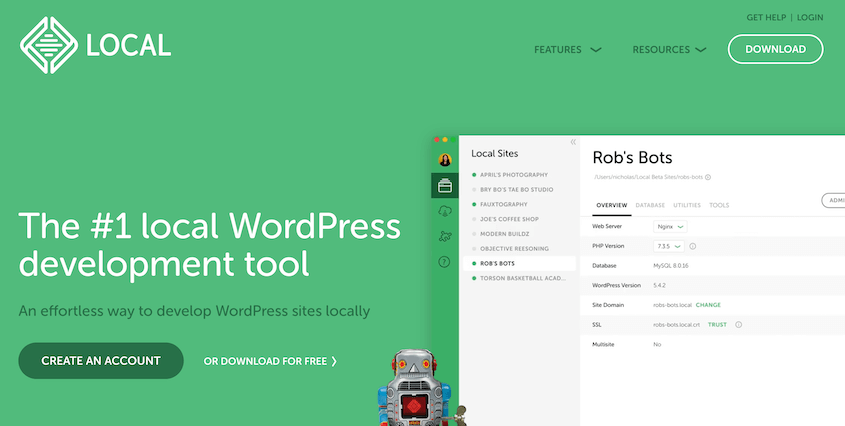Image resolution: width=845 pixels, height=426 pixels.
Task: Switch to the Tools tab
Action: (719, 205)
